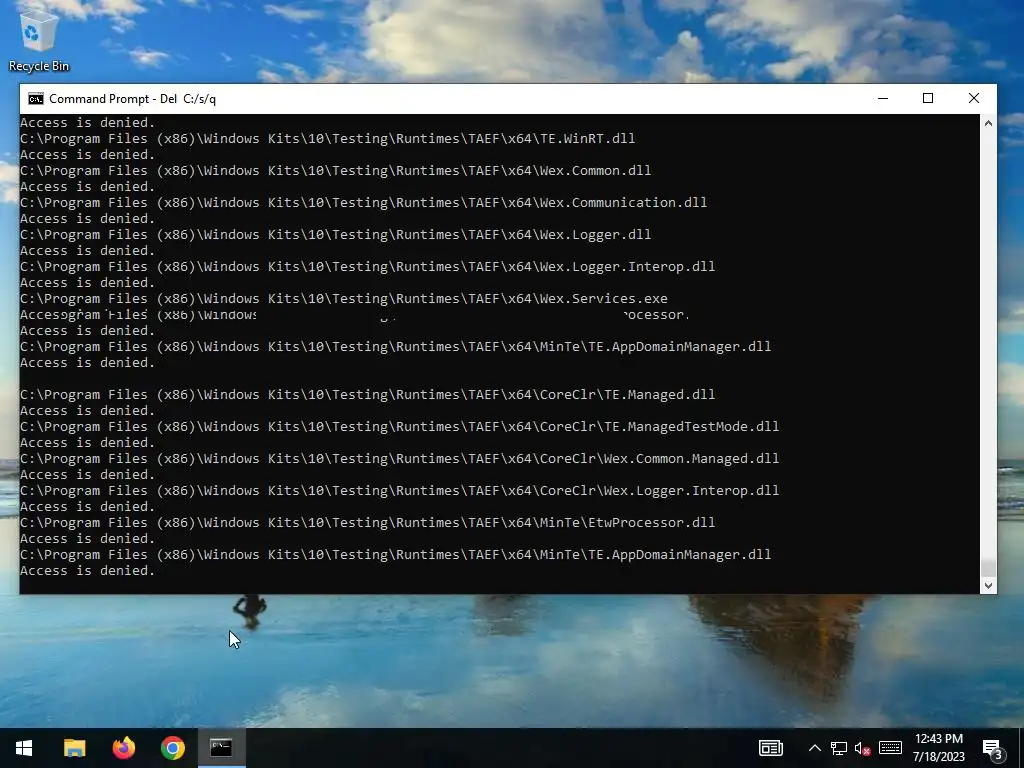Click the line ending CoreClr\TE.Managed.dll
Viewport: 1024px width, 768px height.
(x=367, y=394)
